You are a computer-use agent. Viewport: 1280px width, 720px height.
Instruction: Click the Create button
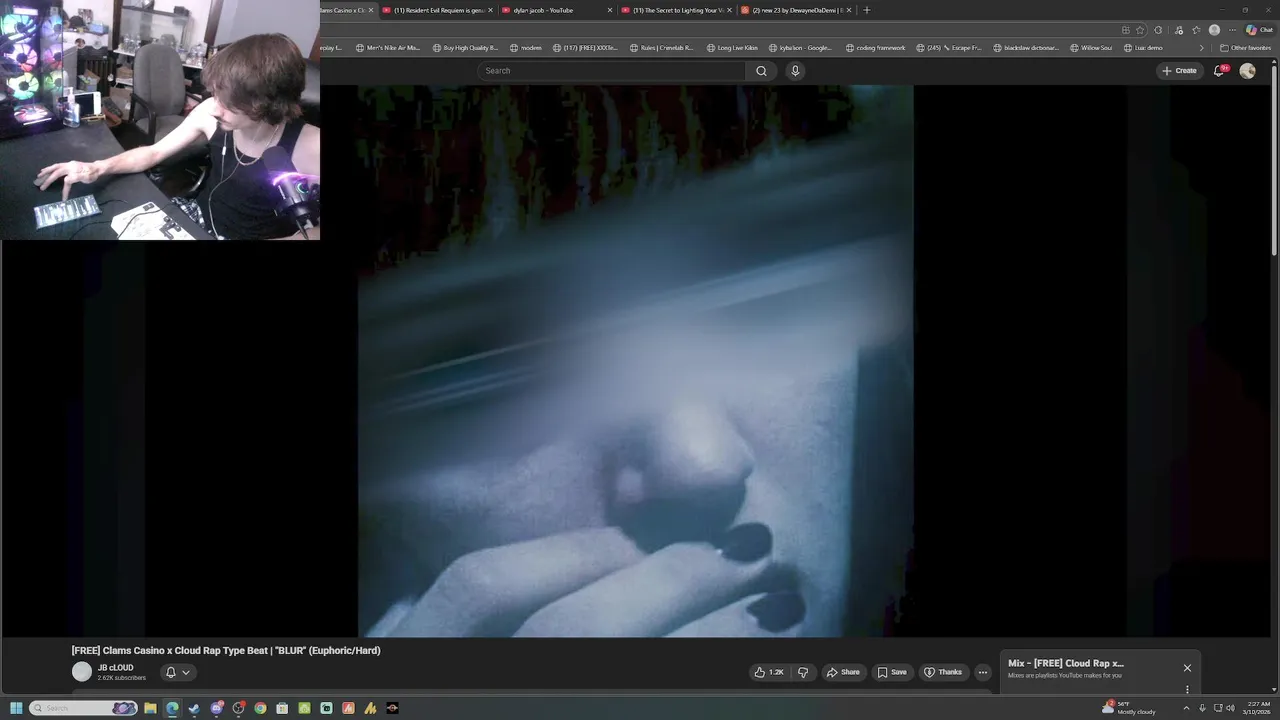1179,71
